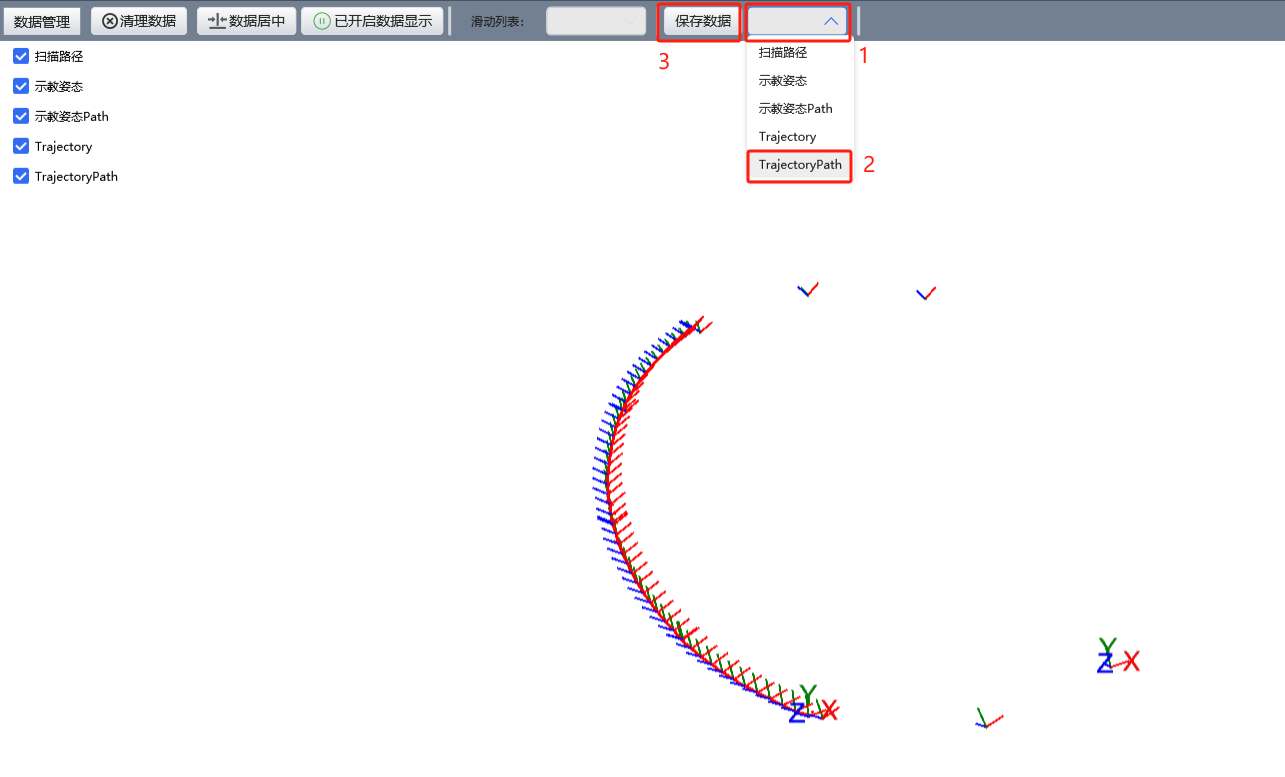Click the pause icon on 已开启数据显示
Viewport: 1285px width, 777px height.
tap(322, 21)
